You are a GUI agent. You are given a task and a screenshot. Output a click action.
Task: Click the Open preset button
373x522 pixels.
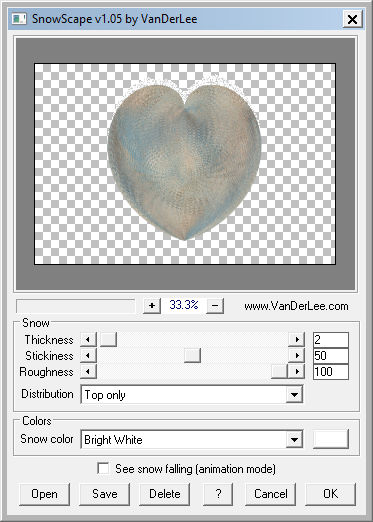pyautogui.click(x=44, y=494)
